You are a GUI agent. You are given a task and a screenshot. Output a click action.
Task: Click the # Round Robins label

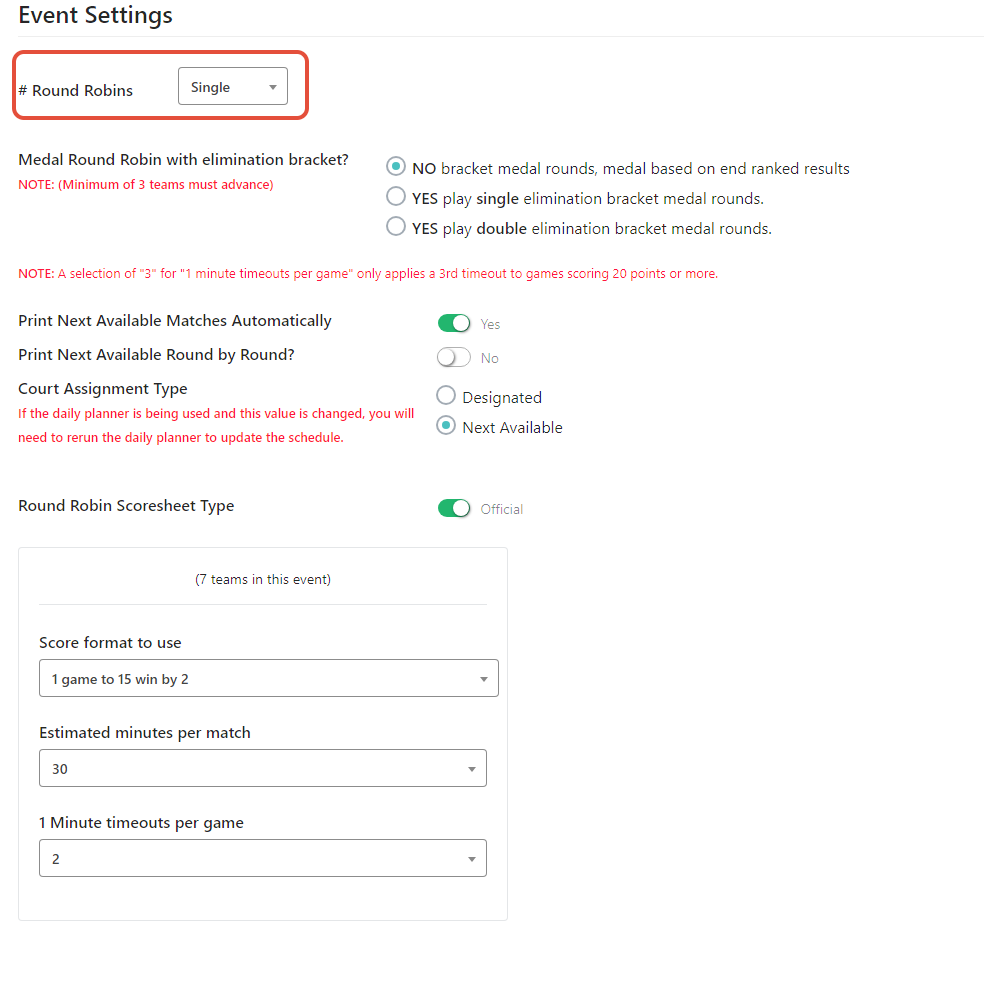point(76,90)
